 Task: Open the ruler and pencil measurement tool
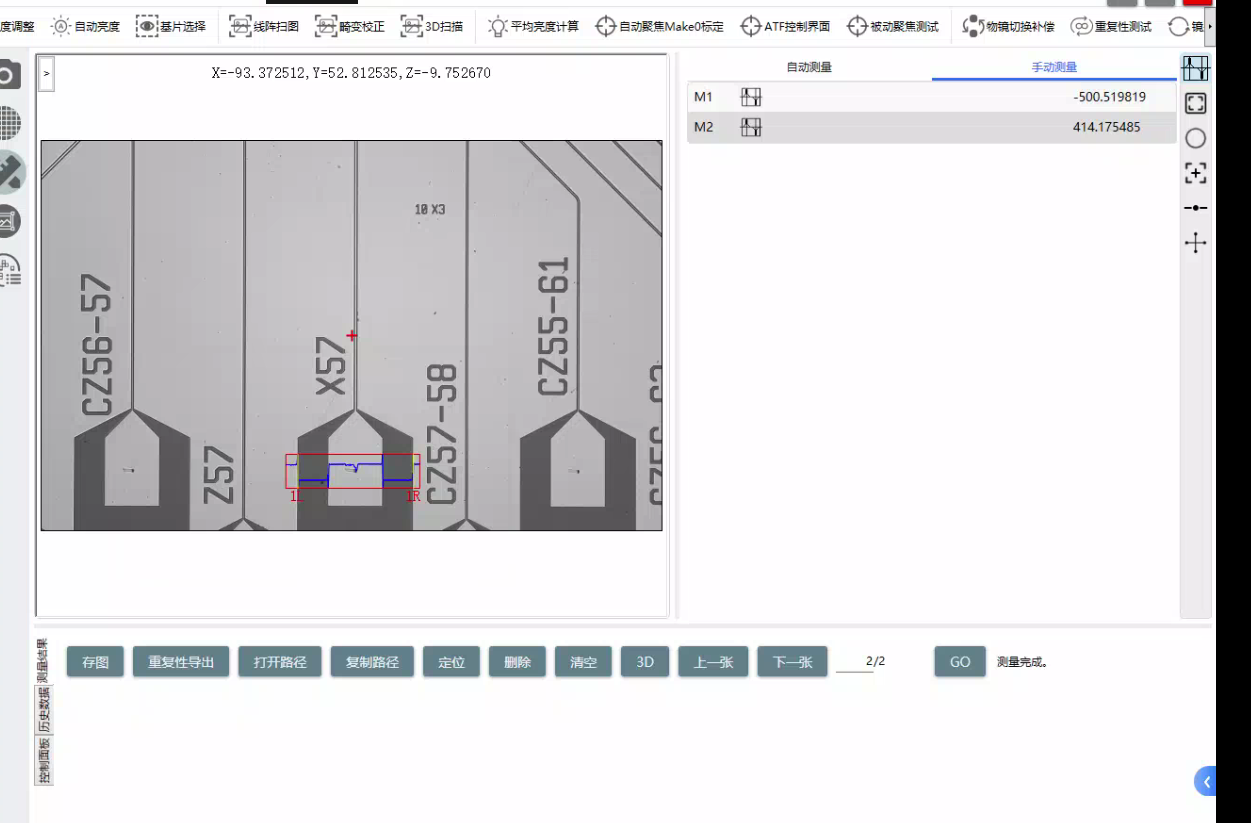pos(8,172)
